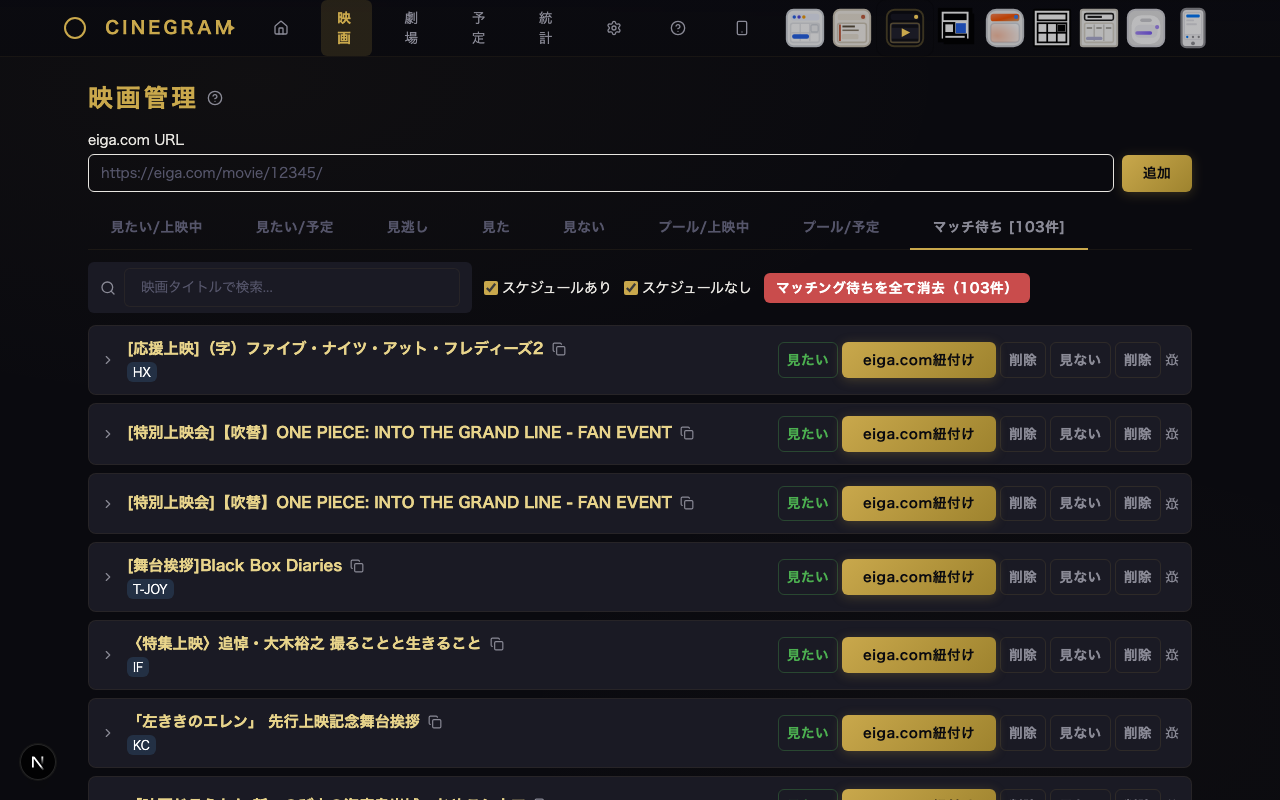1280x800 pixels.
Task: Uncheck the スケジュールあり checkbox
Action: point(491,288)
